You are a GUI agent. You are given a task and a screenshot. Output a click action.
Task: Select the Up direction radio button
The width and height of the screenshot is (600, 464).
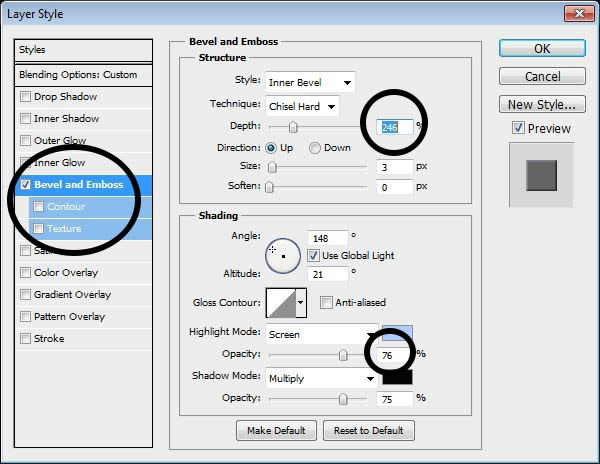(271, 148)
